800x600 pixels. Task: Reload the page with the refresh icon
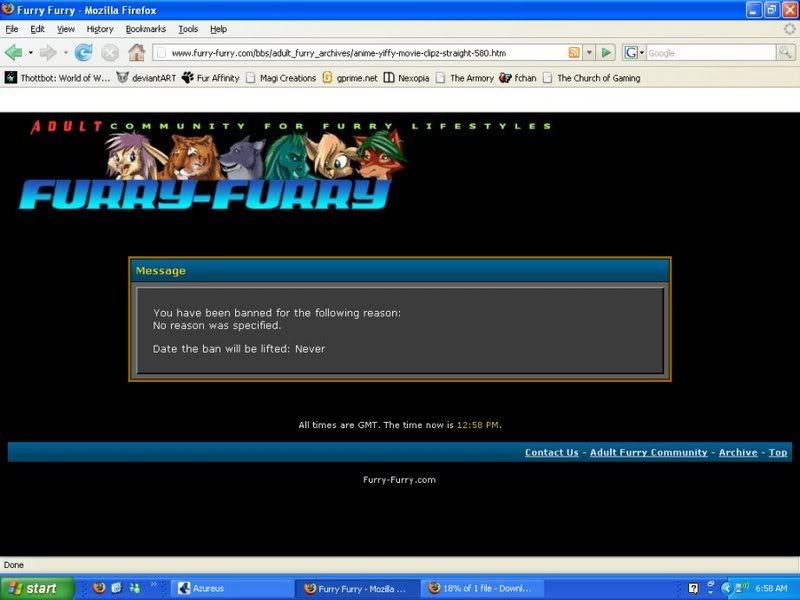(x=83, y=52)
